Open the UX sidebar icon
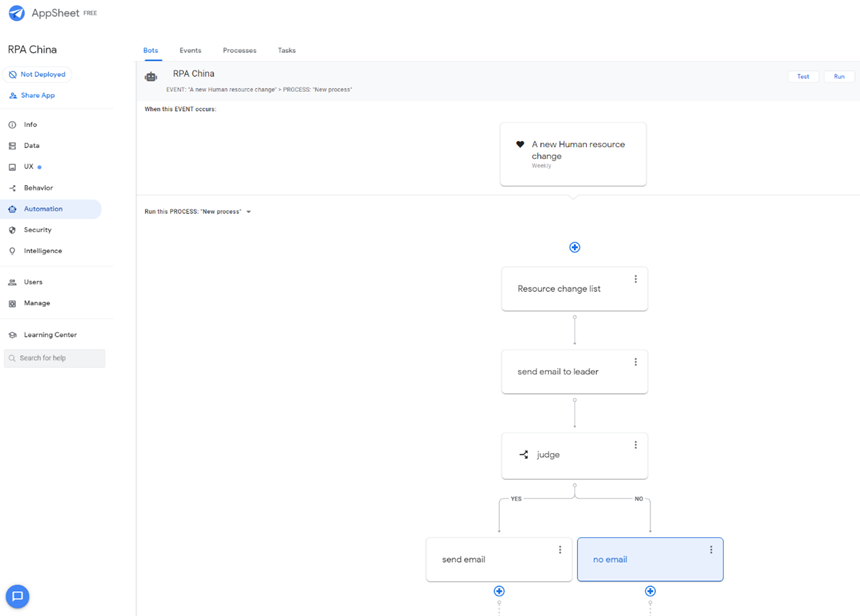860x616 pixels. click(12, 167)
